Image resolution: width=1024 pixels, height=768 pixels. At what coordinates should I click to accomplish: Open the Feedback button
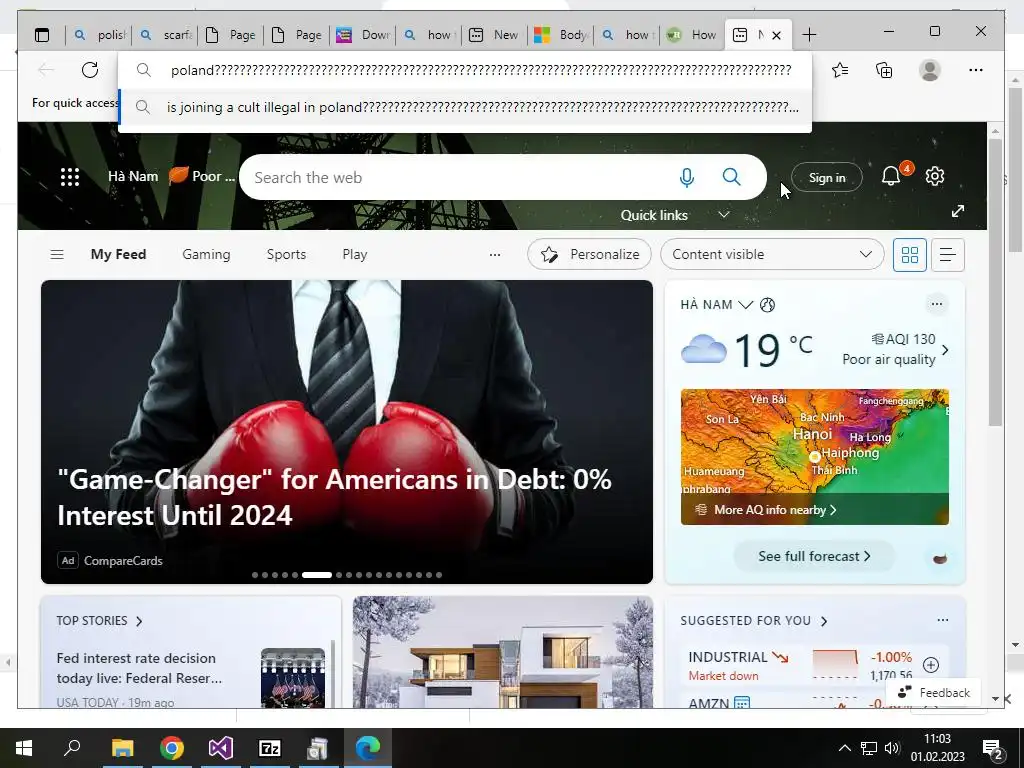click(934, 693)
